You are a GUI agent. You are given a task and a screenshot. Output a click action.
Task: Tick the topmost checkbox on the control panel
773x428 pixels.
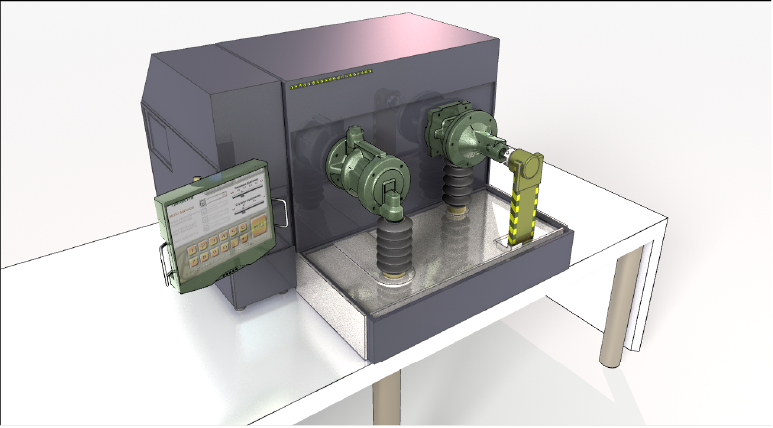203,202
